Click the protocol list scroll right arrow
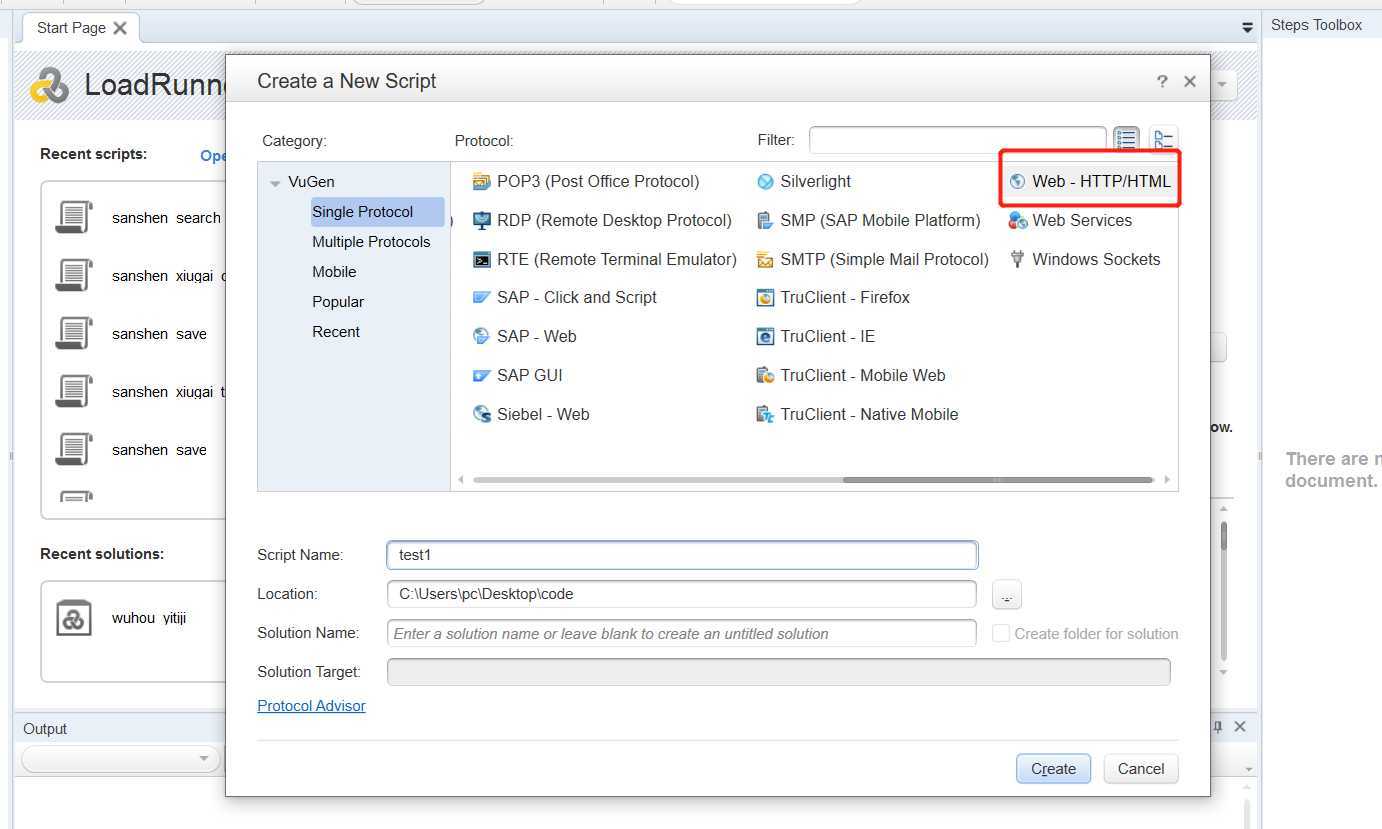 coord(1167,480)
